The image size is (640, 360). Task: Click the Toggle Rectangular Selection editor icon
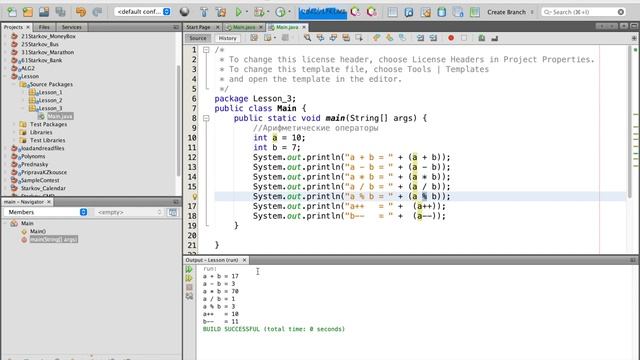point(359,38)
